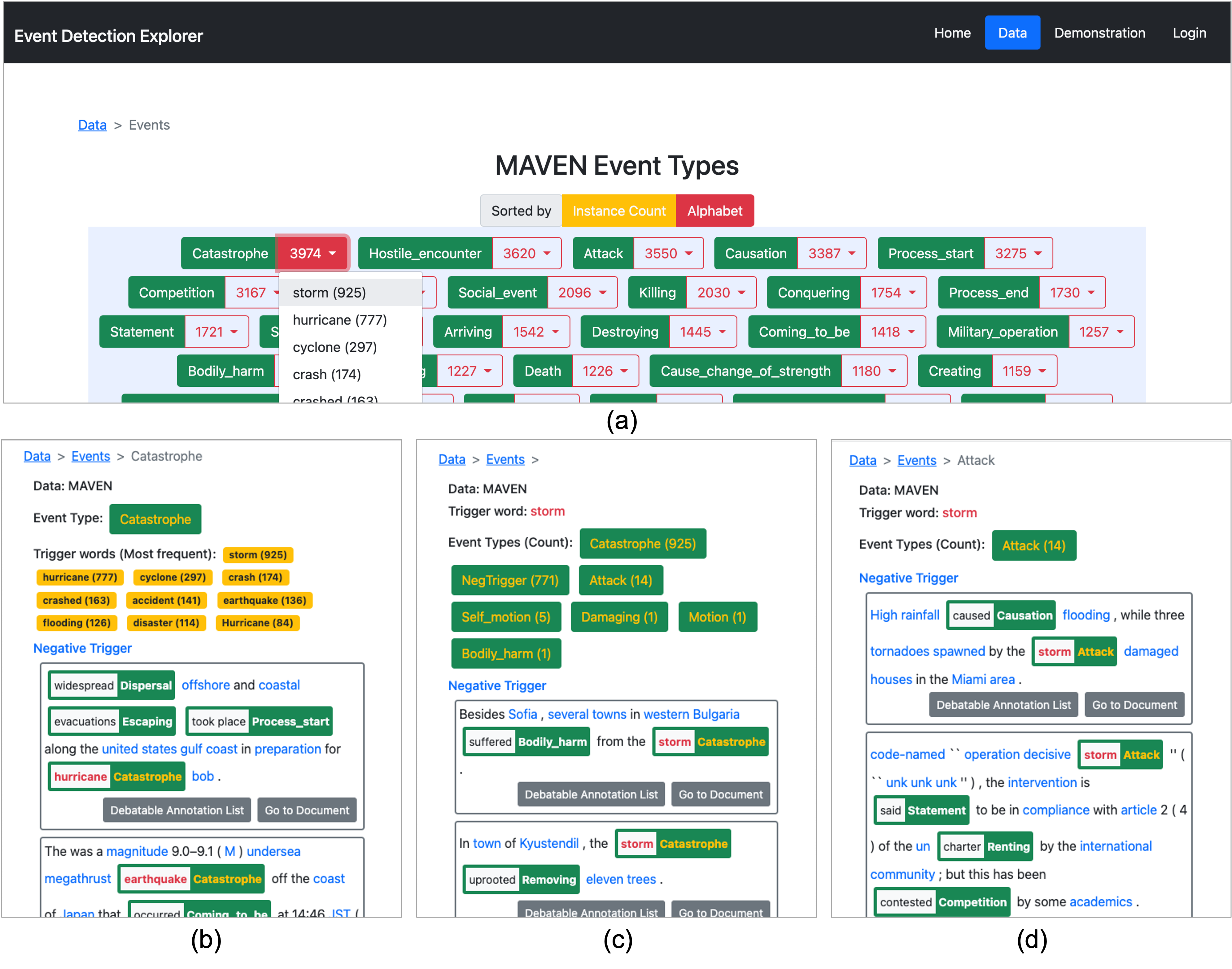Click the Catastrophe event type button
This screenshot has height=969, width=1232.
[229, 253]
